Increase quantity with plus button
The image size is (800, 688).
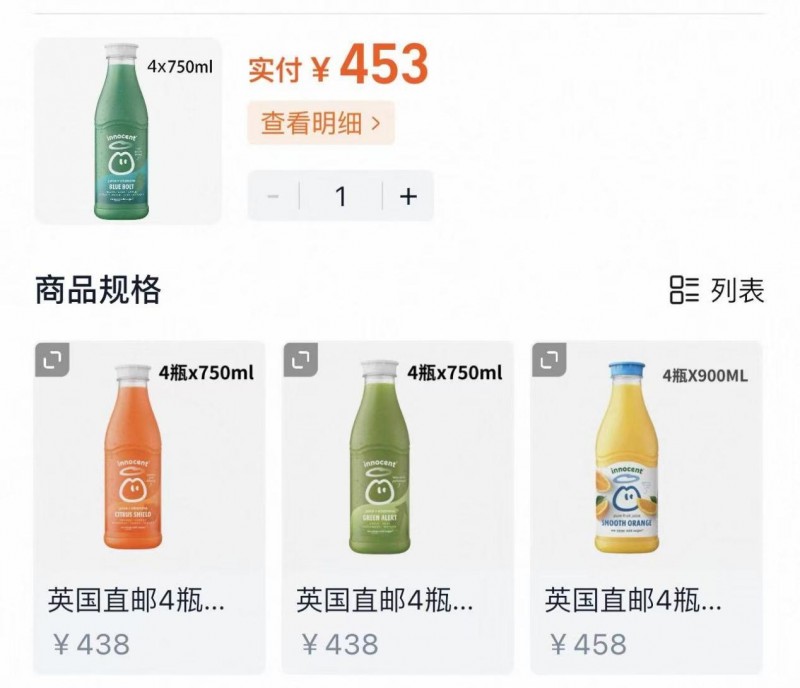(408, 196)
